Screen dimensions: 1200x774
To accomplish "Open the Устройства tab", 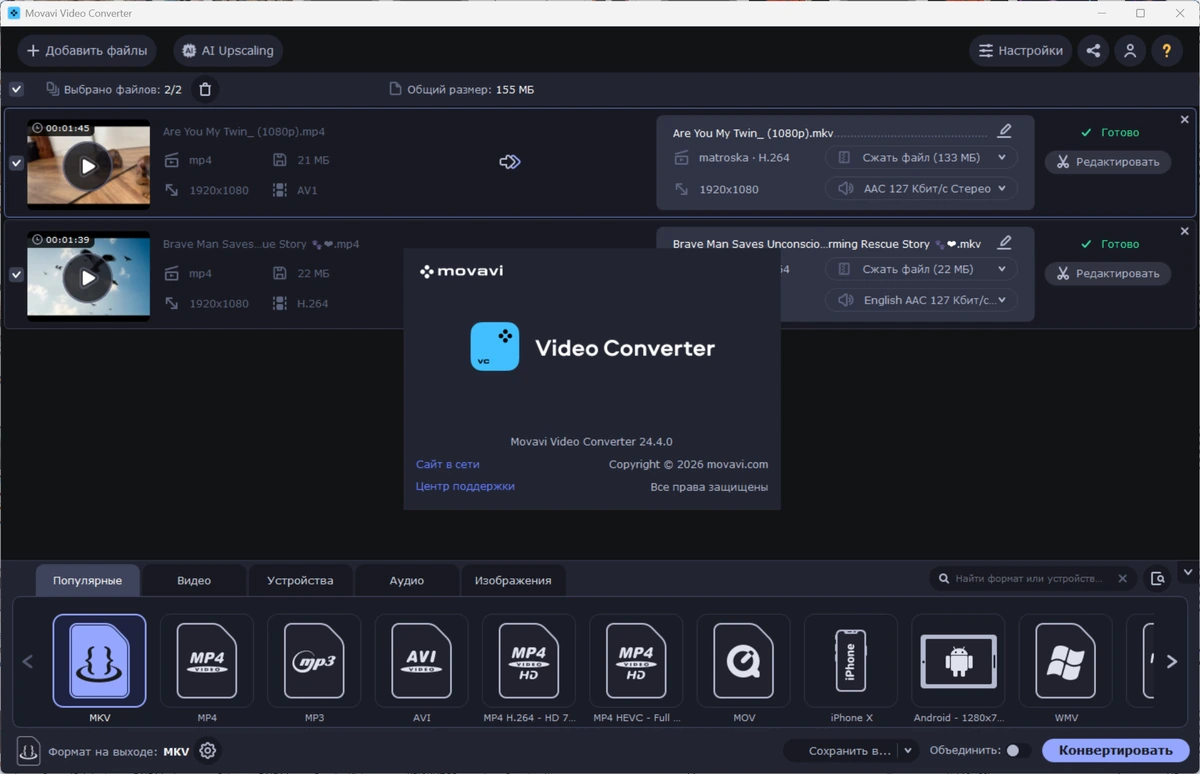I will click(x=300, y=580).
